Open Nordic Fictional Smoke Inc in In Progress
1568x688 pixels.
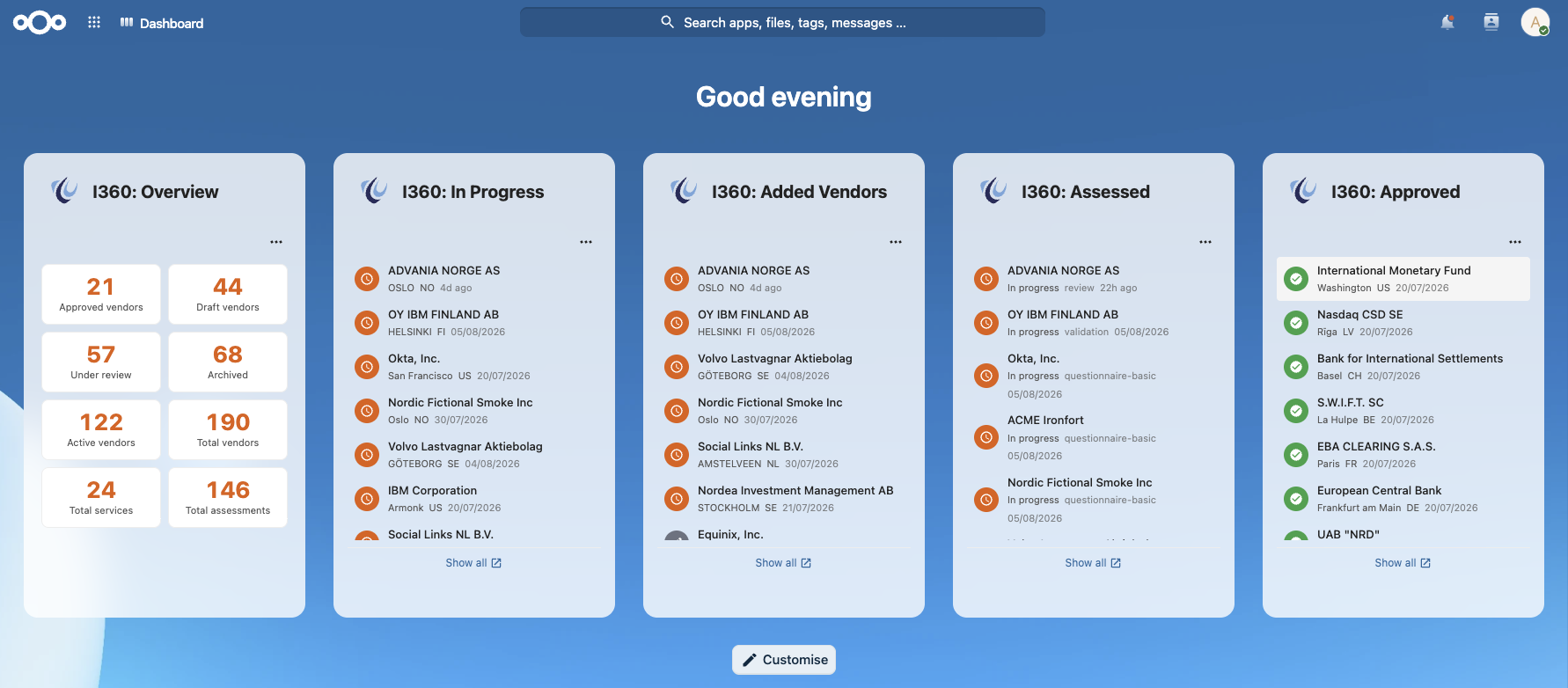click(x=474, y=411)
